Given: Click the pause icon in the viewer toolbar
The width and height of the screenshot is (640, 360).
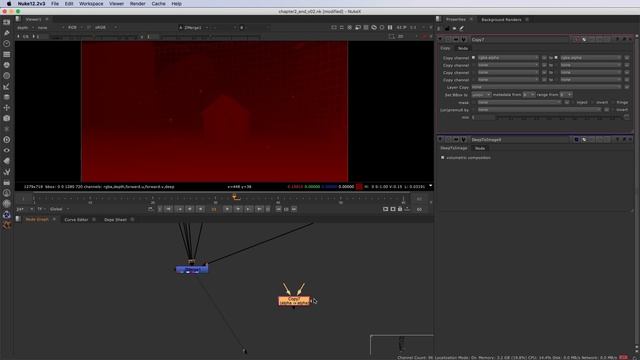Looking at the screenshot, I should tap(390, 27).
